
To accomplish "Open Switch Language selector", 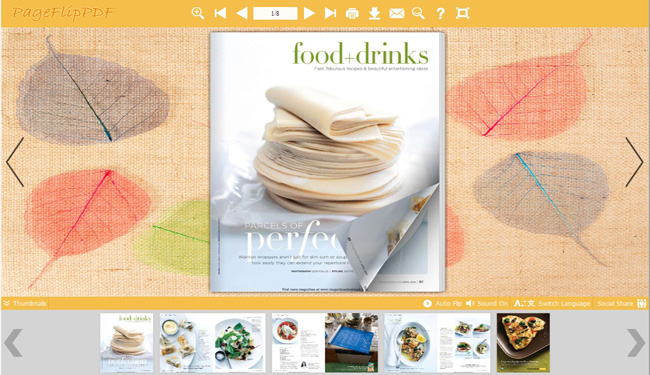I will (x=553, y=303).
